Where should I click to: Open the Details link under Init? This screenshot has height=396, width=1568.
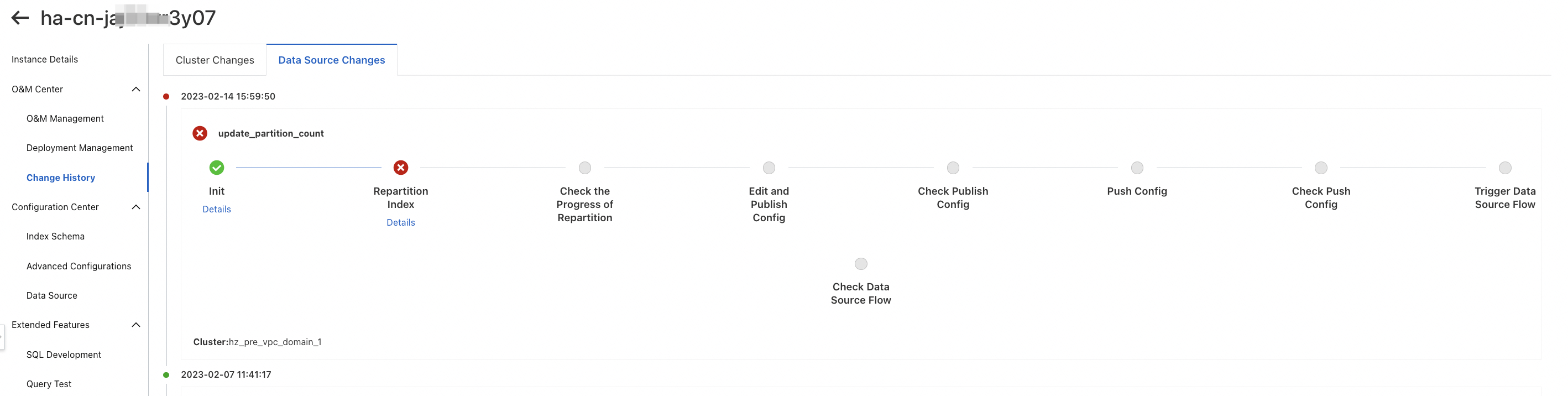pos(217,209)
